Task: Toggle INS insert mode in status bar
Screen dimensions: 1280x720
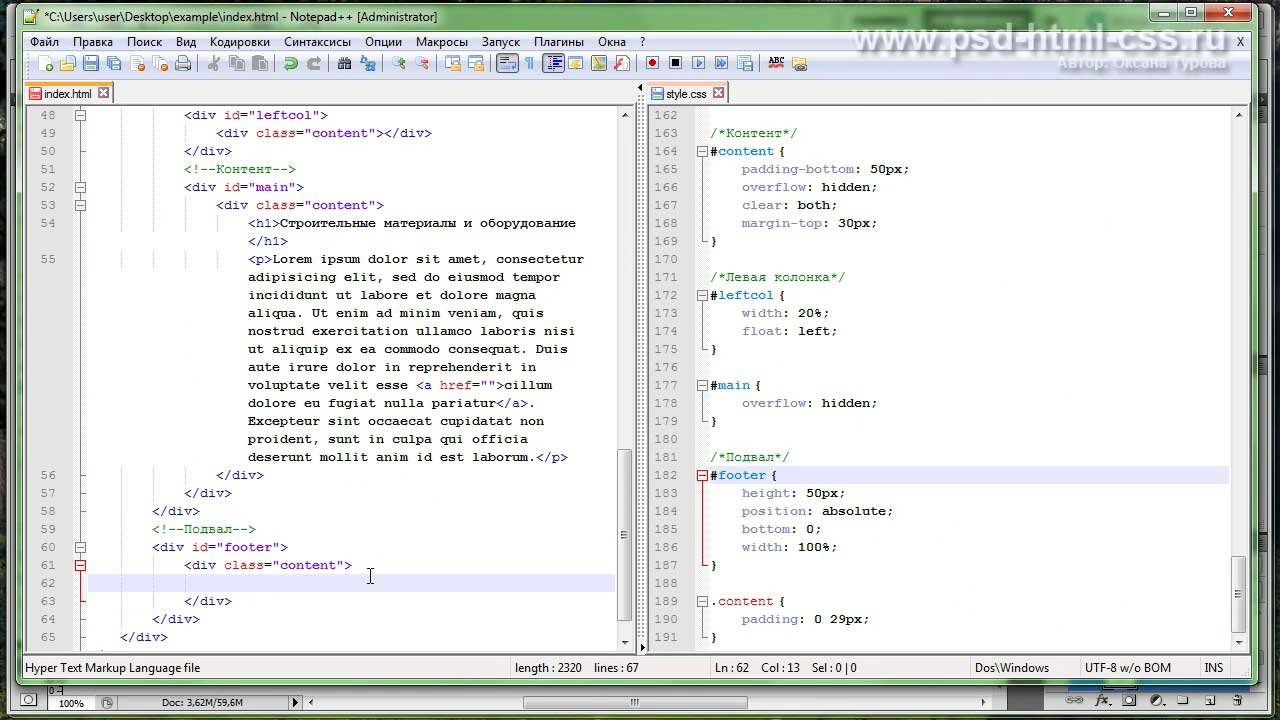Action: 1214,667
